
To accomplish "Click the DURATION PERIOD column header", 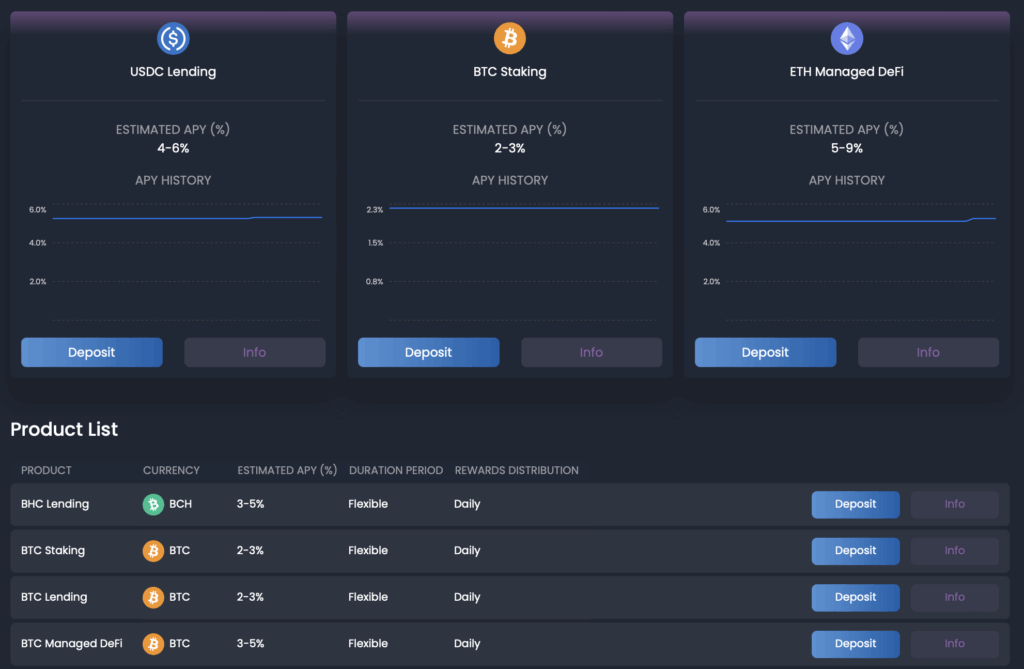I will [x=396, y=470].
